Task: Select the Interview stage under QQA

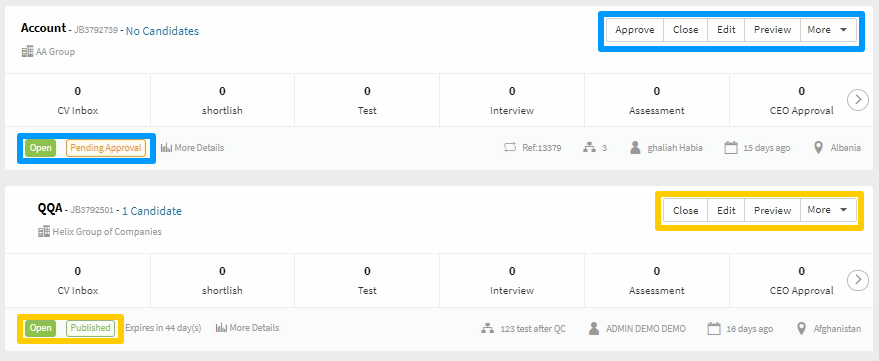Action: tap(512, 280)
